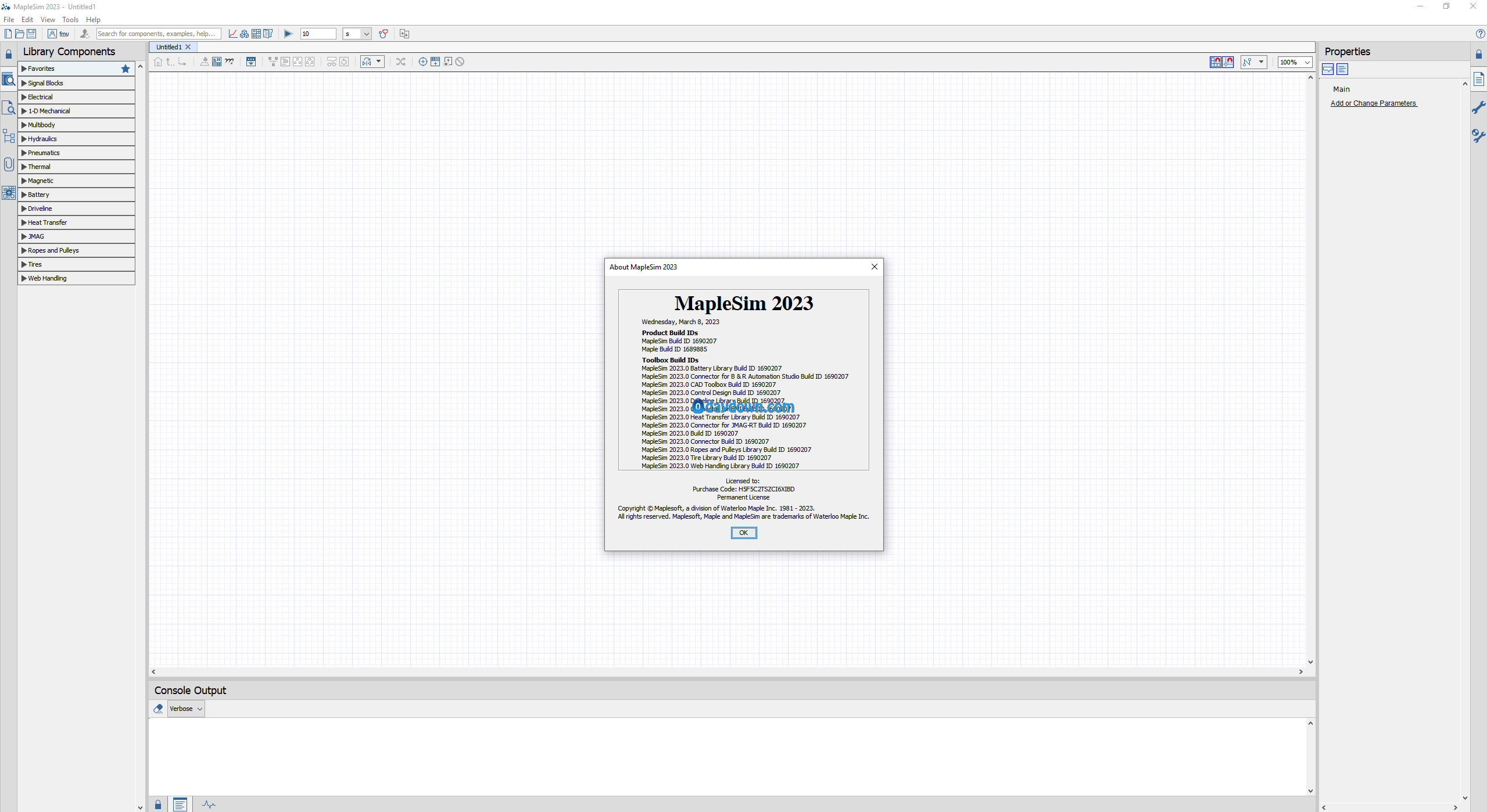This screenshot has width=1487, height=812.
Task: Toggle snap to connection line magnet button
Action: coord(1228,62)
